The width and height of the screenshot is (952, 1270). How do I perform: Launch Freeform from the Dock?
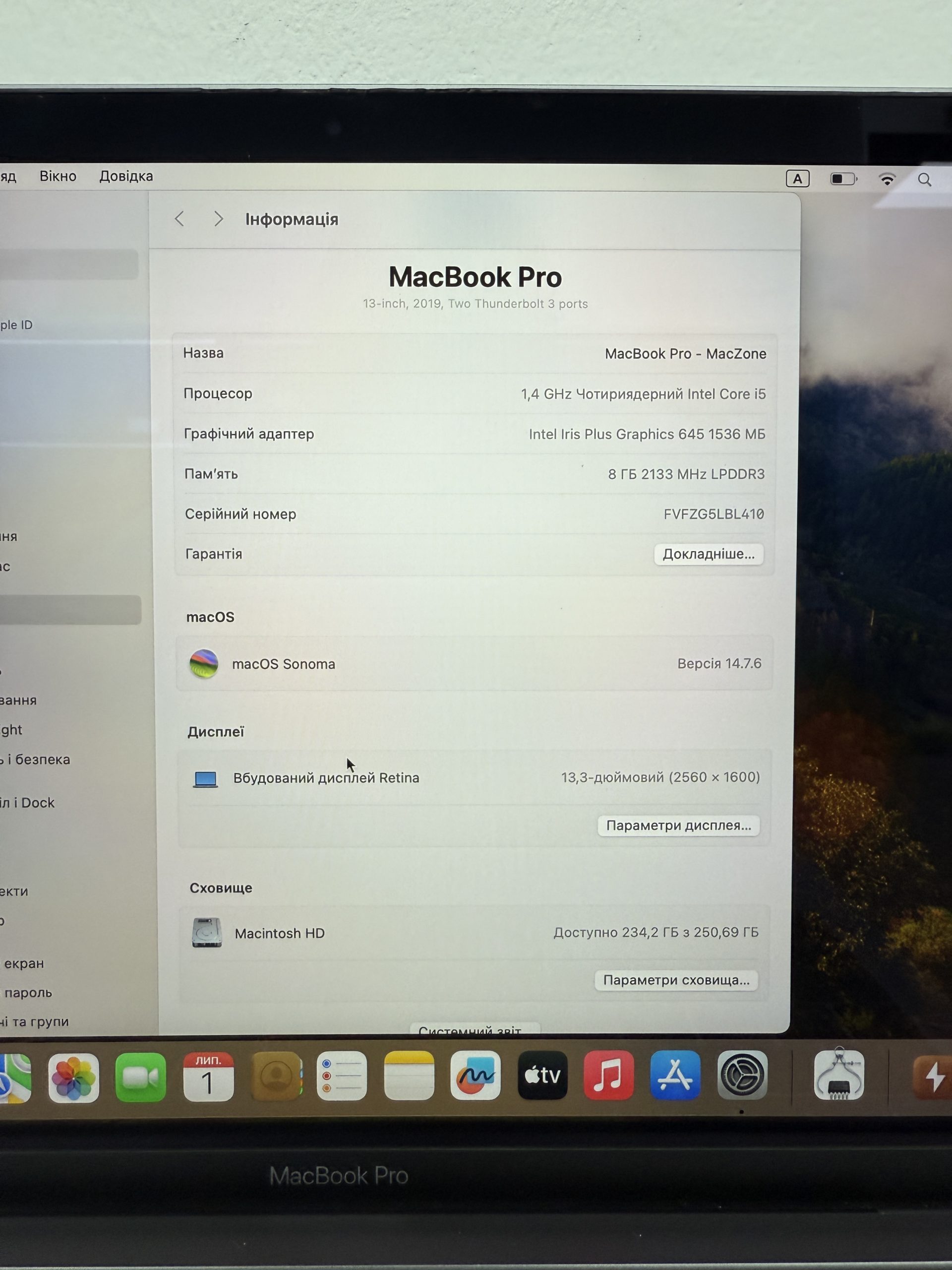(x=476, y=1075)
